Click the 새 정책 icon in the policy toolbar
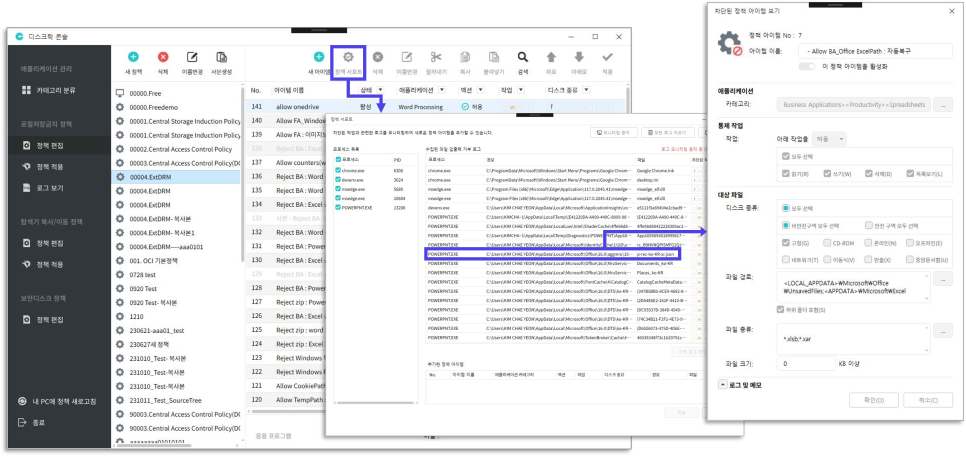Viewport: 966px width, 456px height. coord(133,57)
